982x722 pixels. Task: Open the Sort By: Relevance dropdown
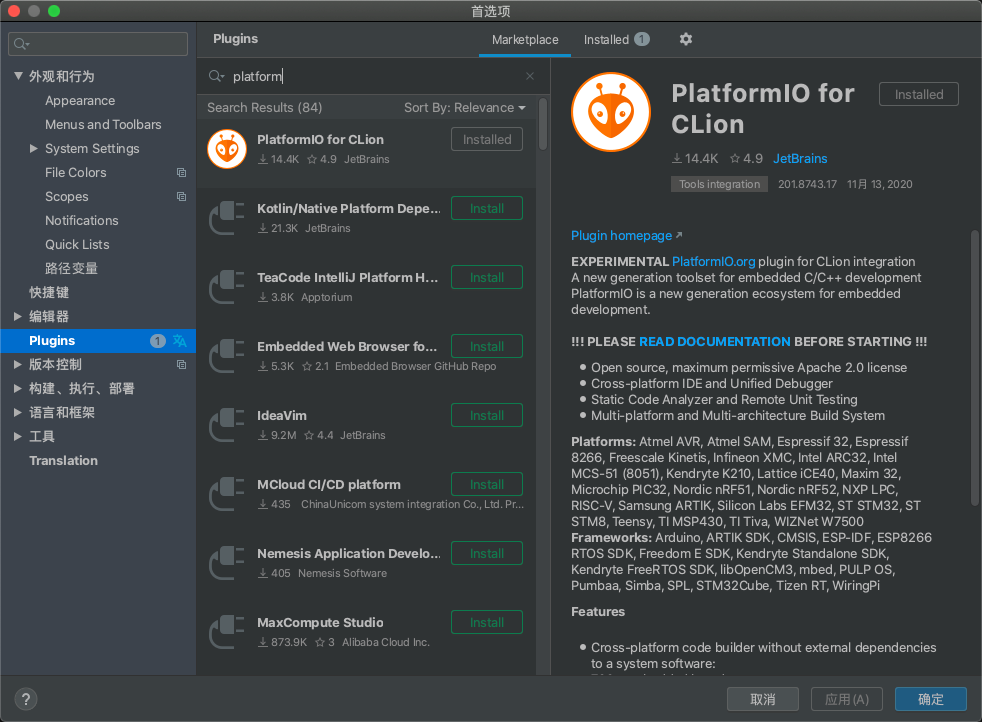(465, 108)
